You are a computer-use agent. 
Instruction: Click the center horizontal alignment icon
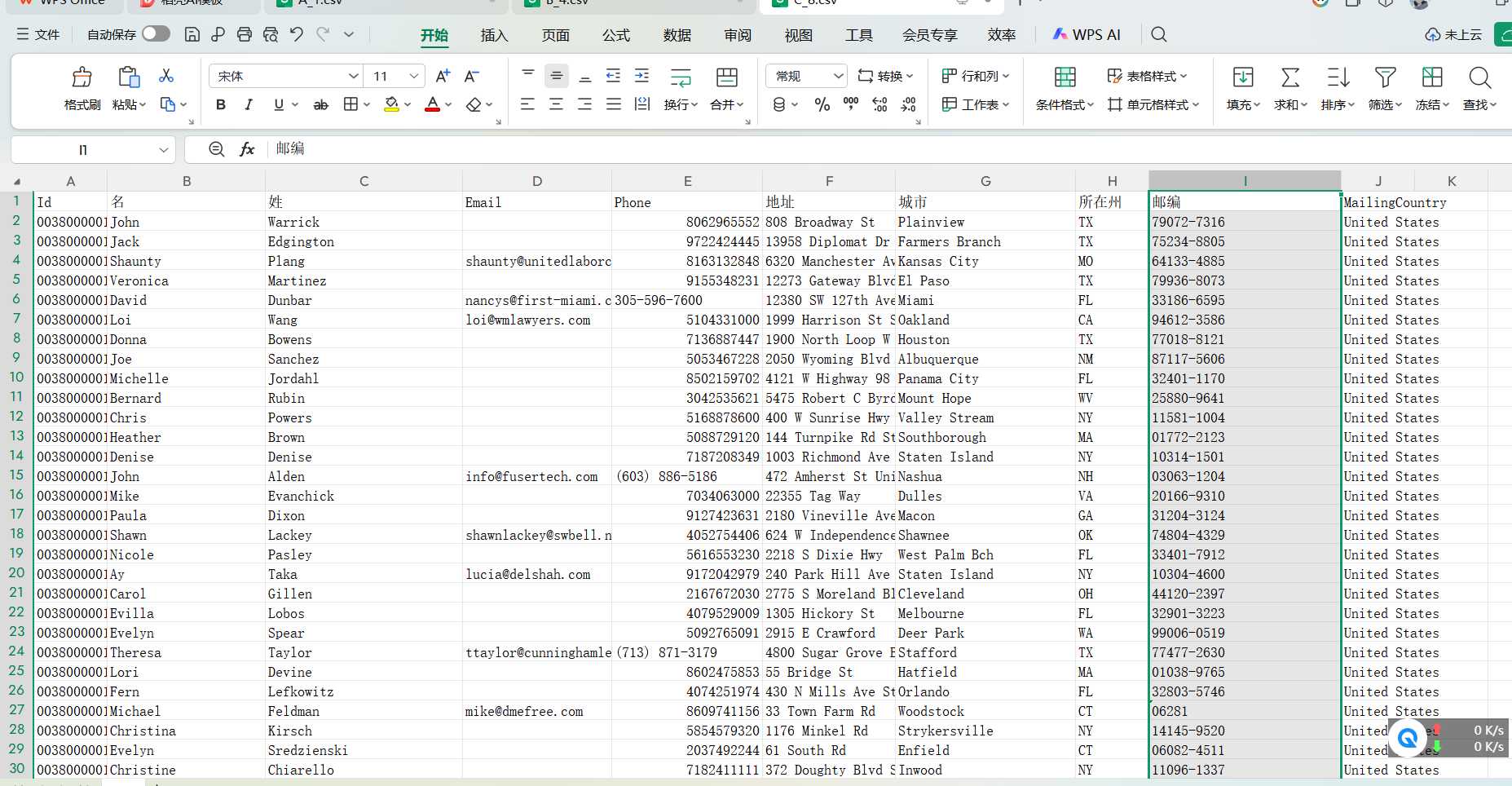tap(556, 104)
